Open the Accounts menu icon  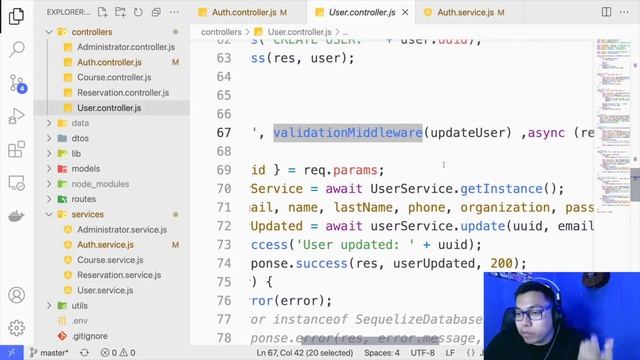click(16, 295)
